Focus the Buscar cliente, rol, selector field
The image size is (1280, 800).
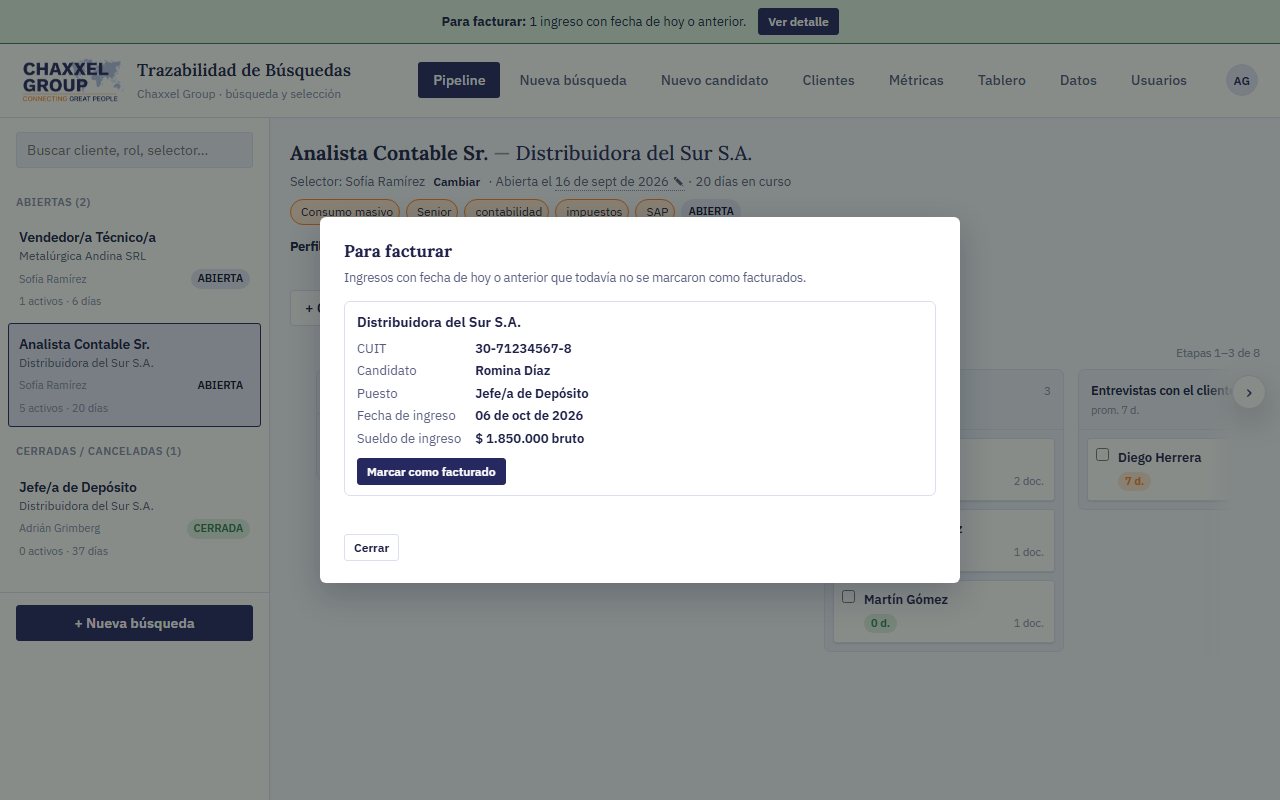[x=134, y=150]
